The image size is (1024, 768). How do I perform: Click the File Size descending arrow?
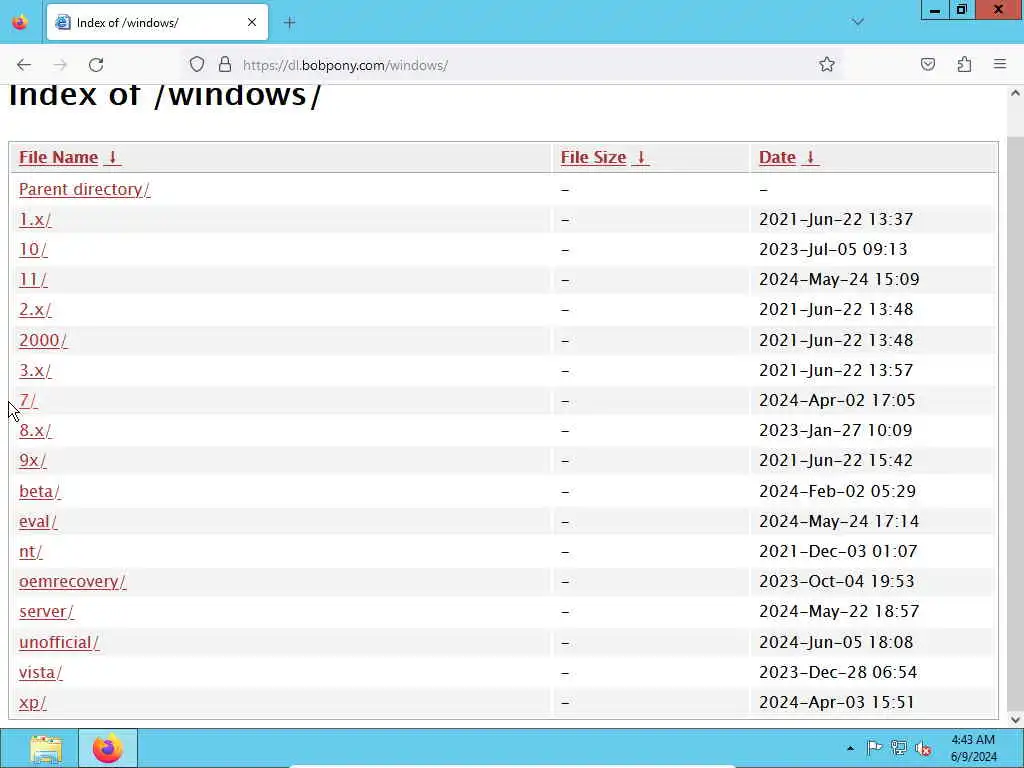(x=641, y=157)
